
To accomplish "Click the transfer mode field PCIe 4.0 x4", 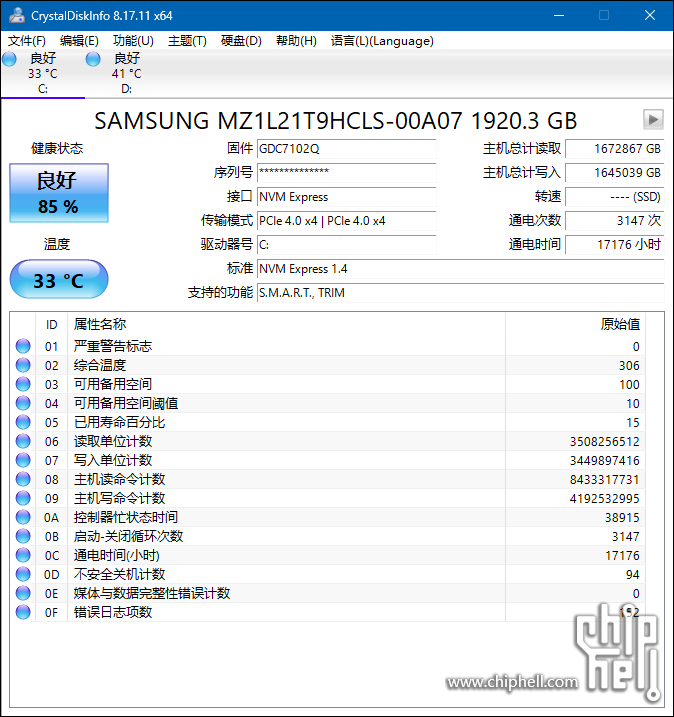I will tap(346, 221).
